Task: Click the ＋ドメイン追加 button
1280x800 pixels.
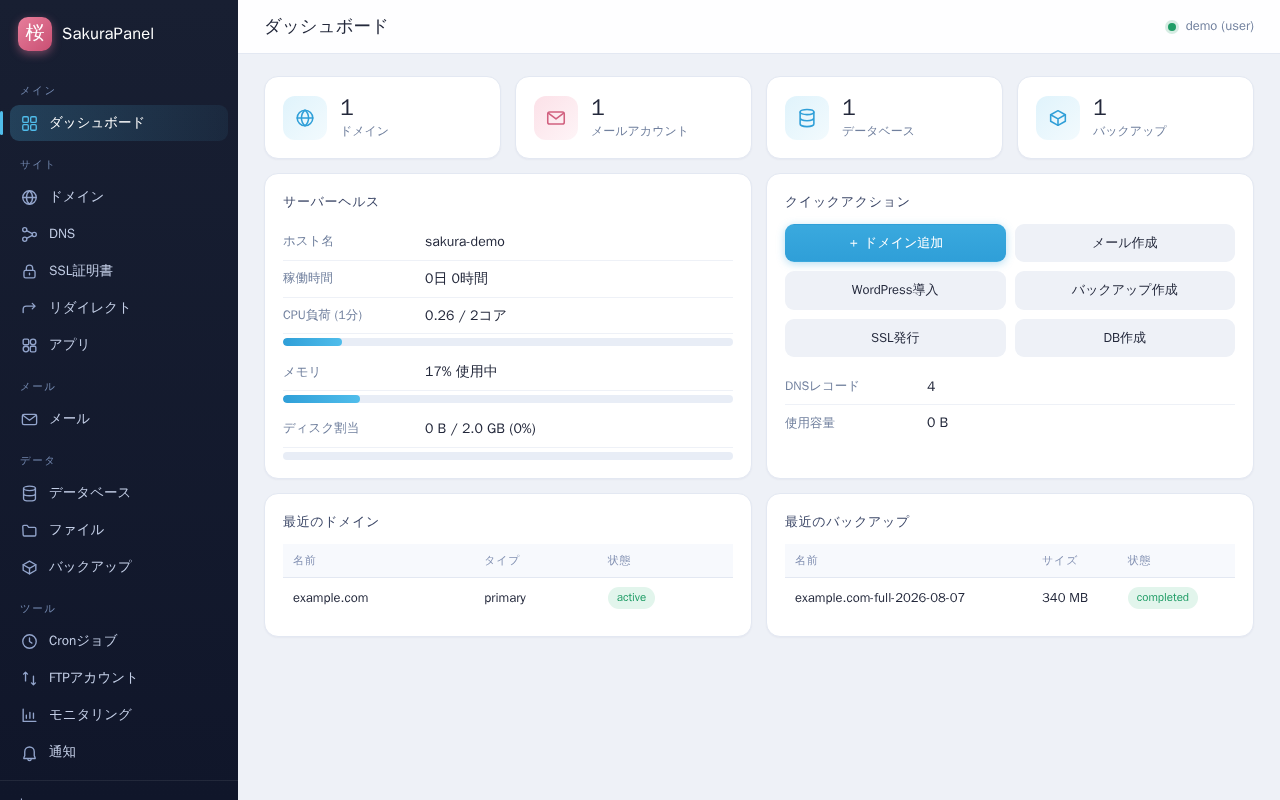Action: (x=895, y=243)
